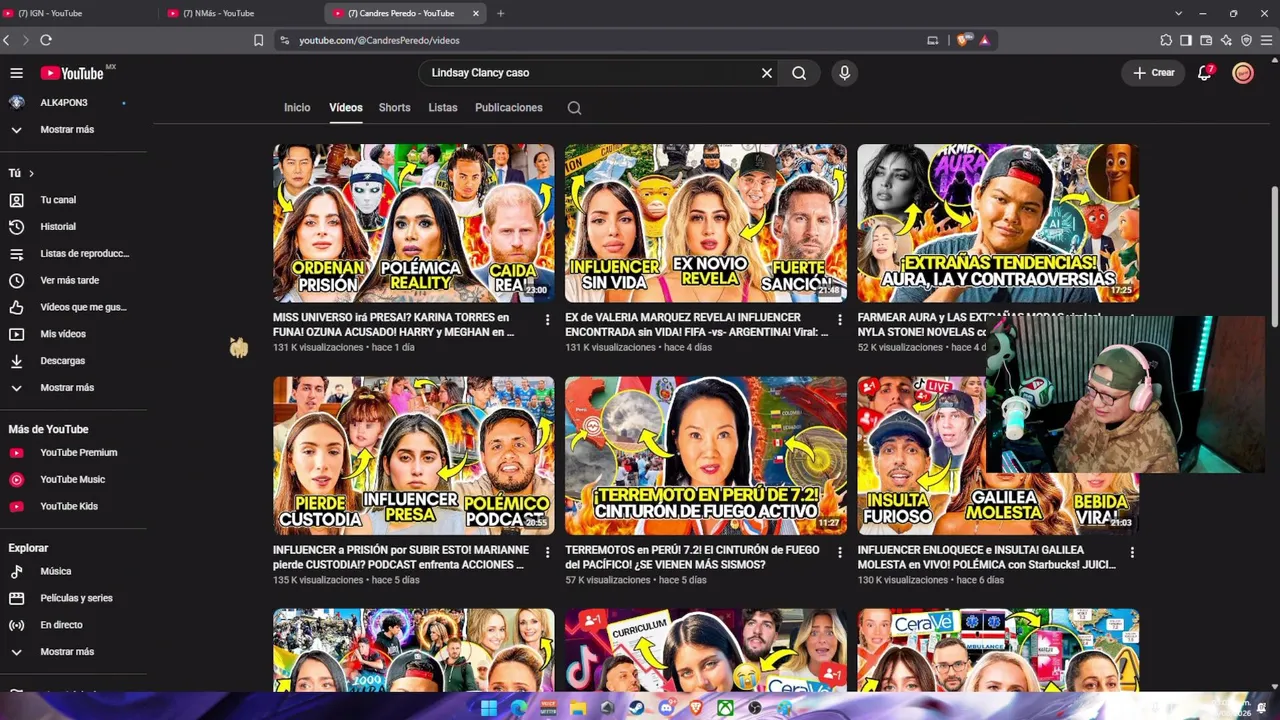
Task: Open the Tú section chevron
Action: click(x=31, y=173)
